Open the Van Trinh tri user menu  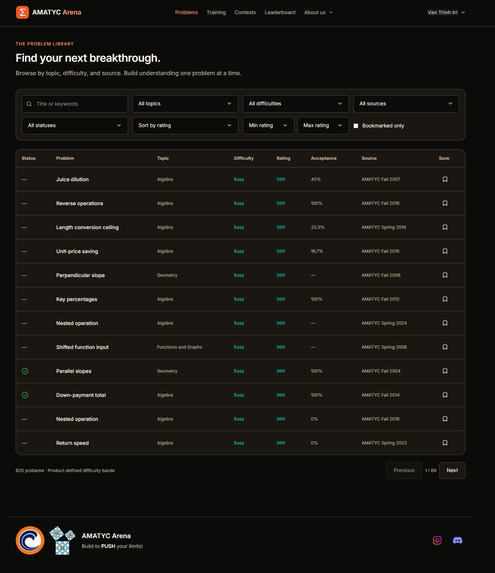pyautogui.click(x=446, y=12)
